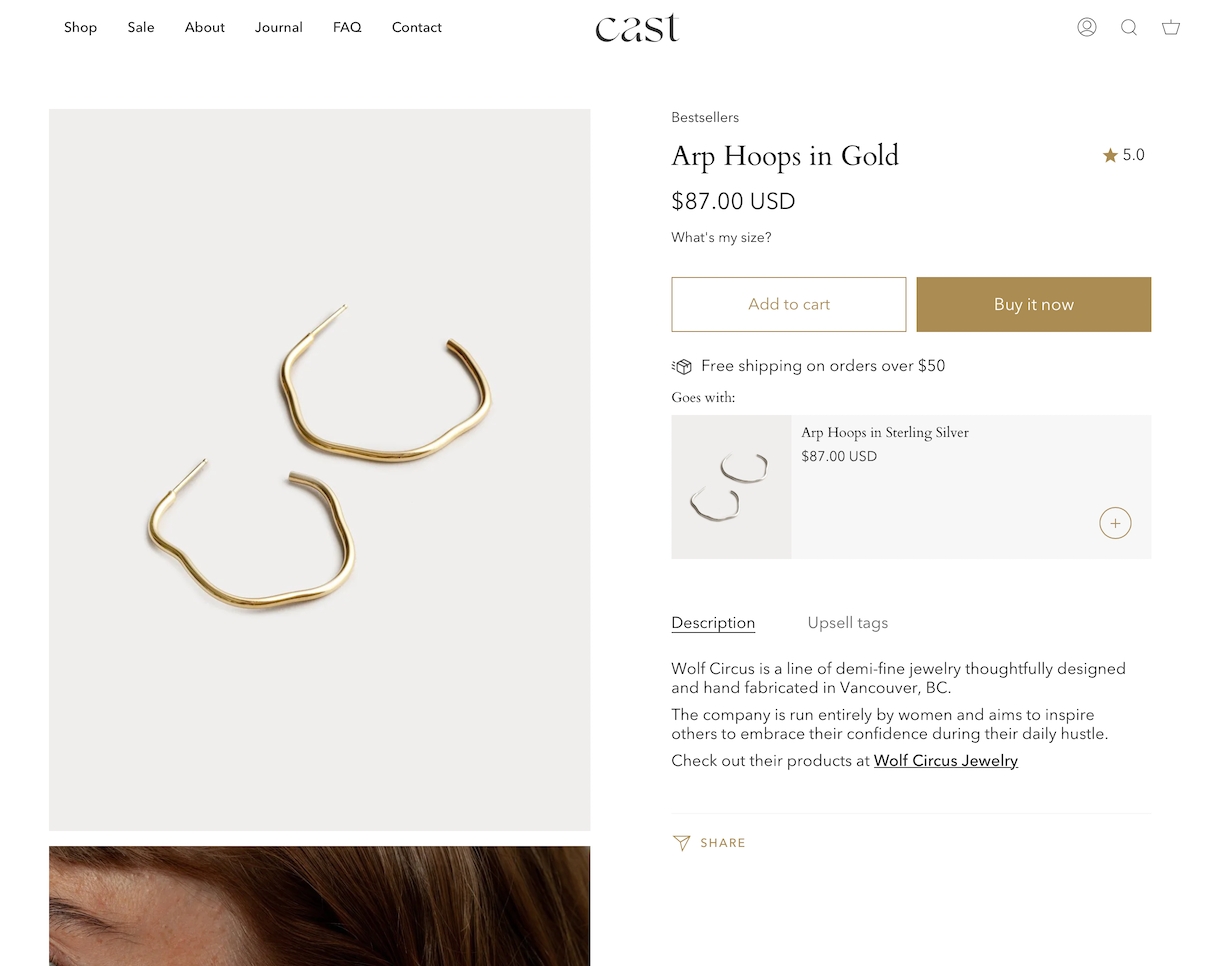Click the Arp Hoops Sterling Silver thumbnail
This screenshot has width=1232, height=966.
tap(731, 487)
